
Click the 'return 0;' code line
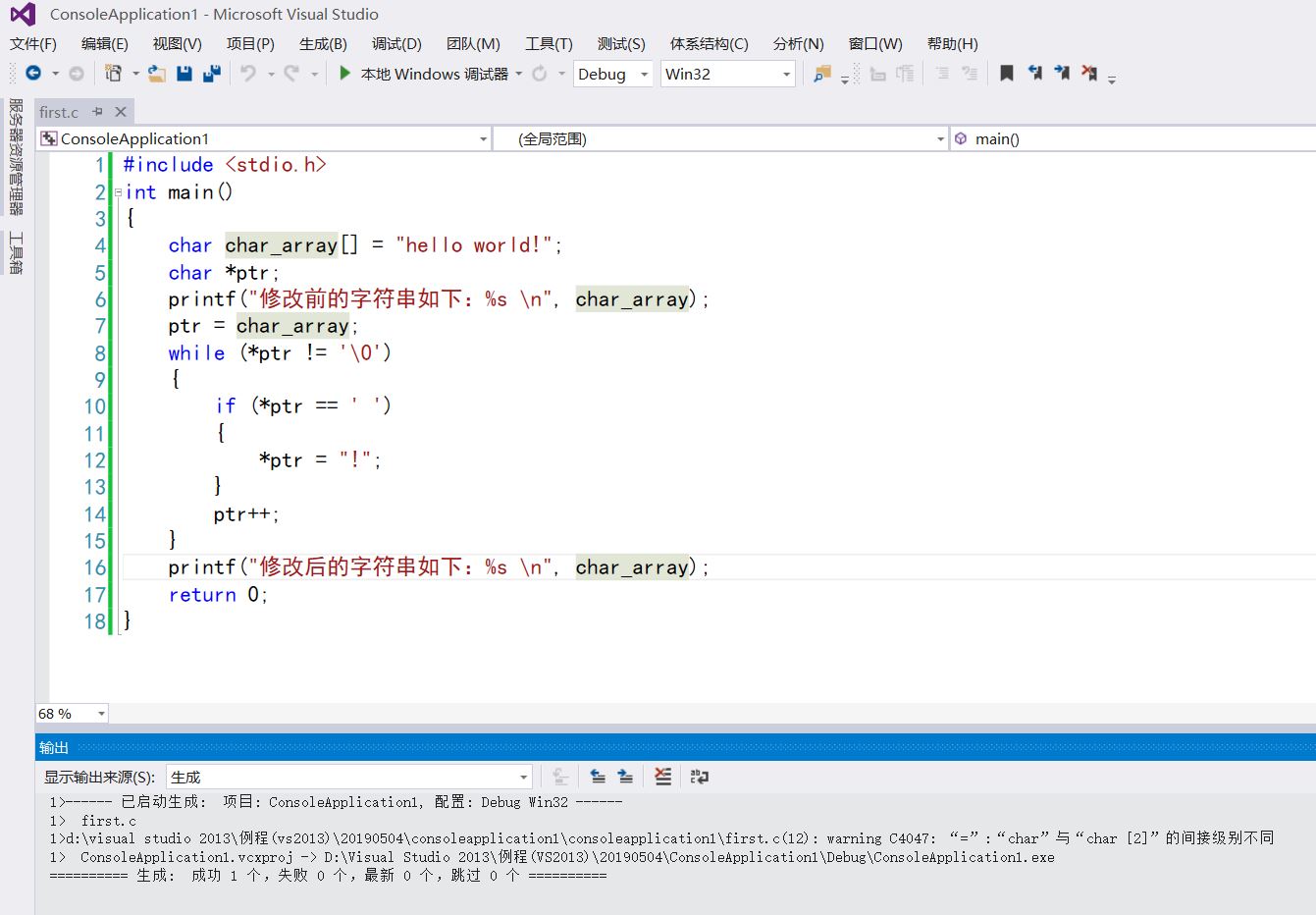click(x=218, y=594)
